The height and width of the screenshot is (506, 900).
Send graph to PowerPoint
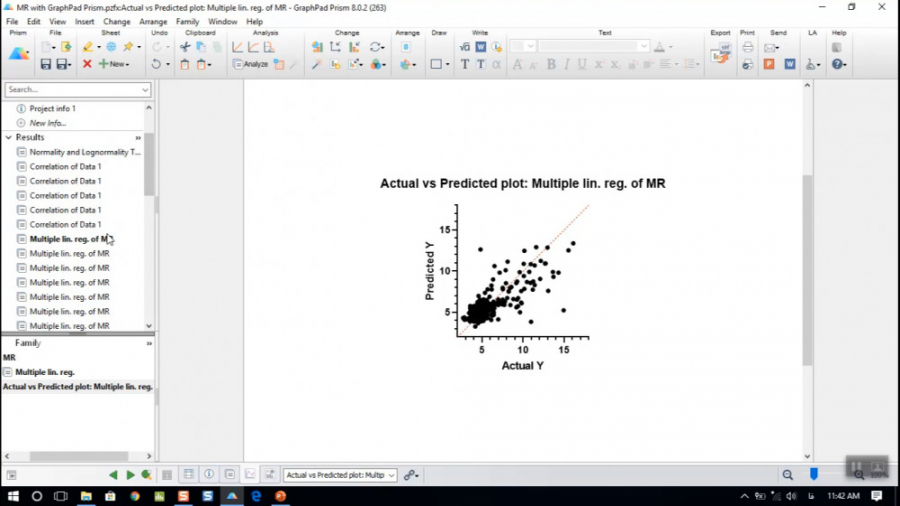point(769,64)
